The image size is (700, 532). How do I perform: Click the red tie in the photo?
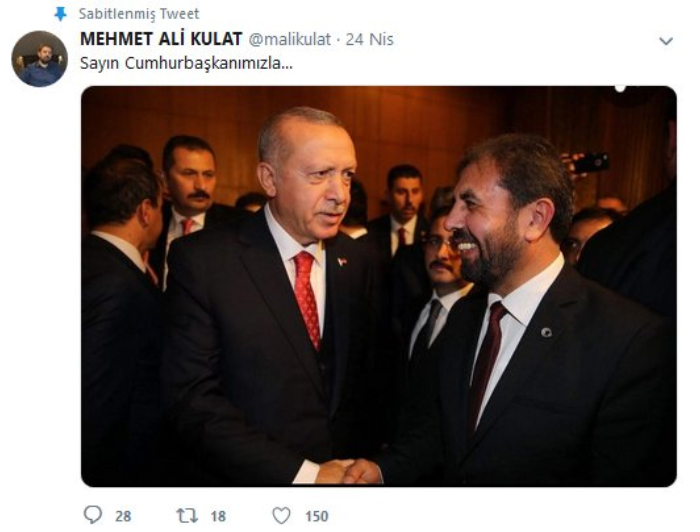click(x=307, y=298)
